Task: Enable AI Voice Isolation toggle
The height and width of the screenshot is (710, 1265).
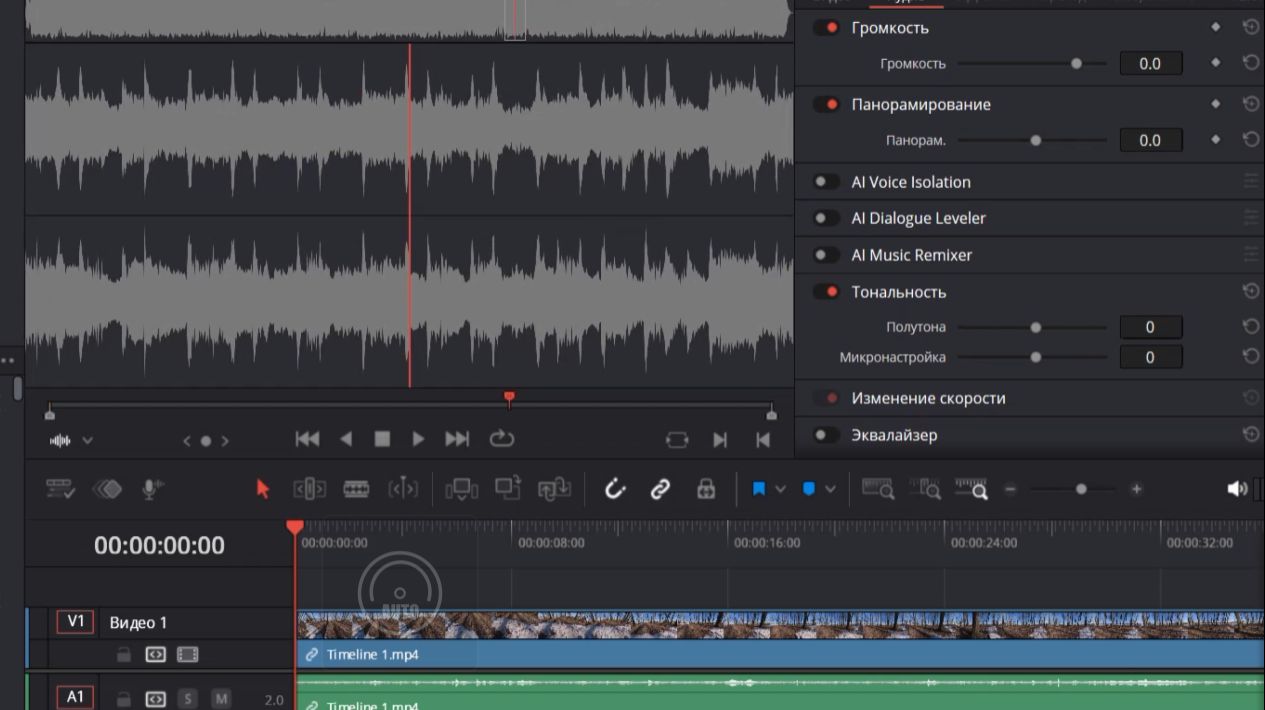Action: tap(826, 182)
